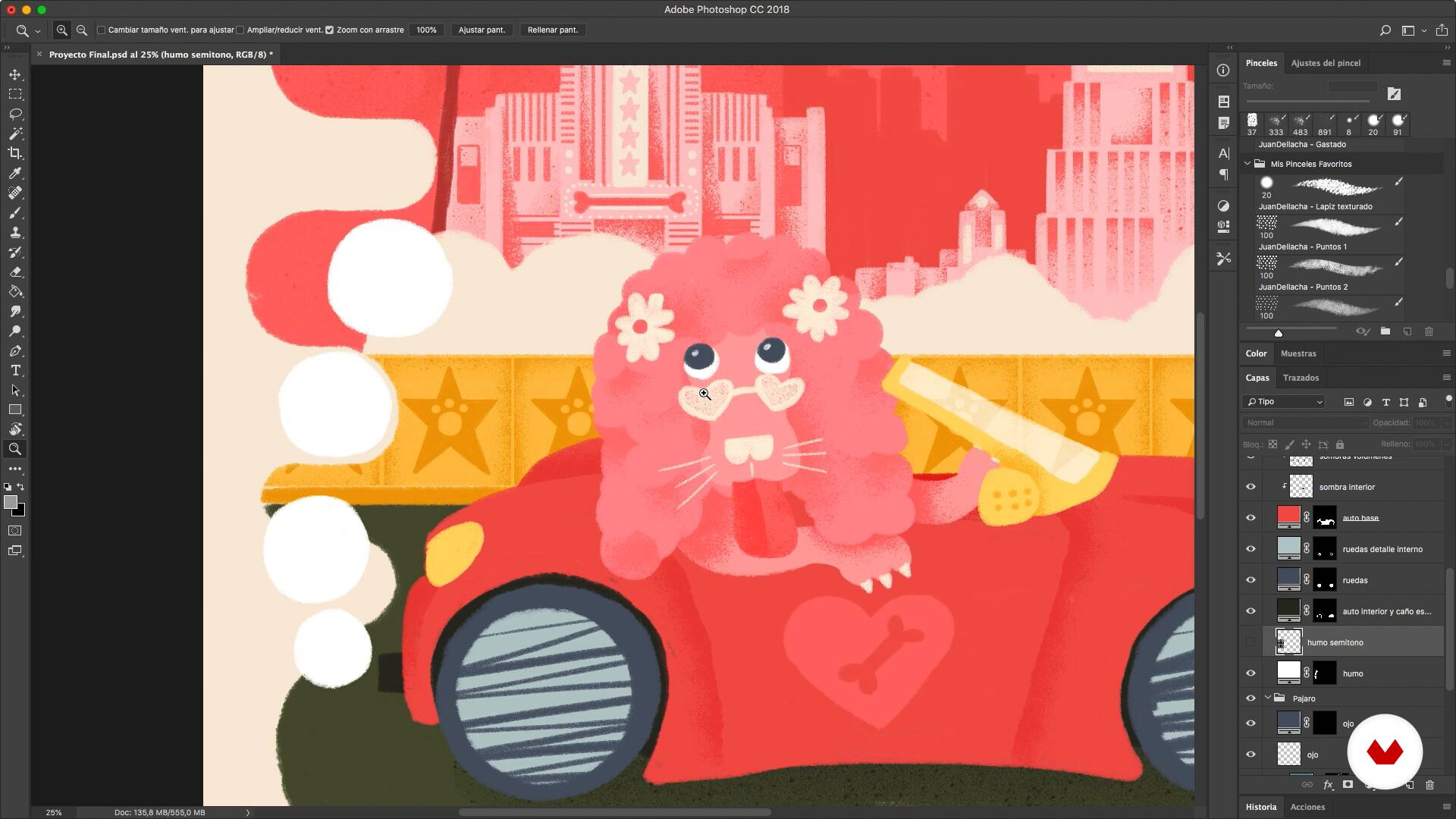
Task: Switch to the Acciones tab
Action: (x=1307, y=807)
